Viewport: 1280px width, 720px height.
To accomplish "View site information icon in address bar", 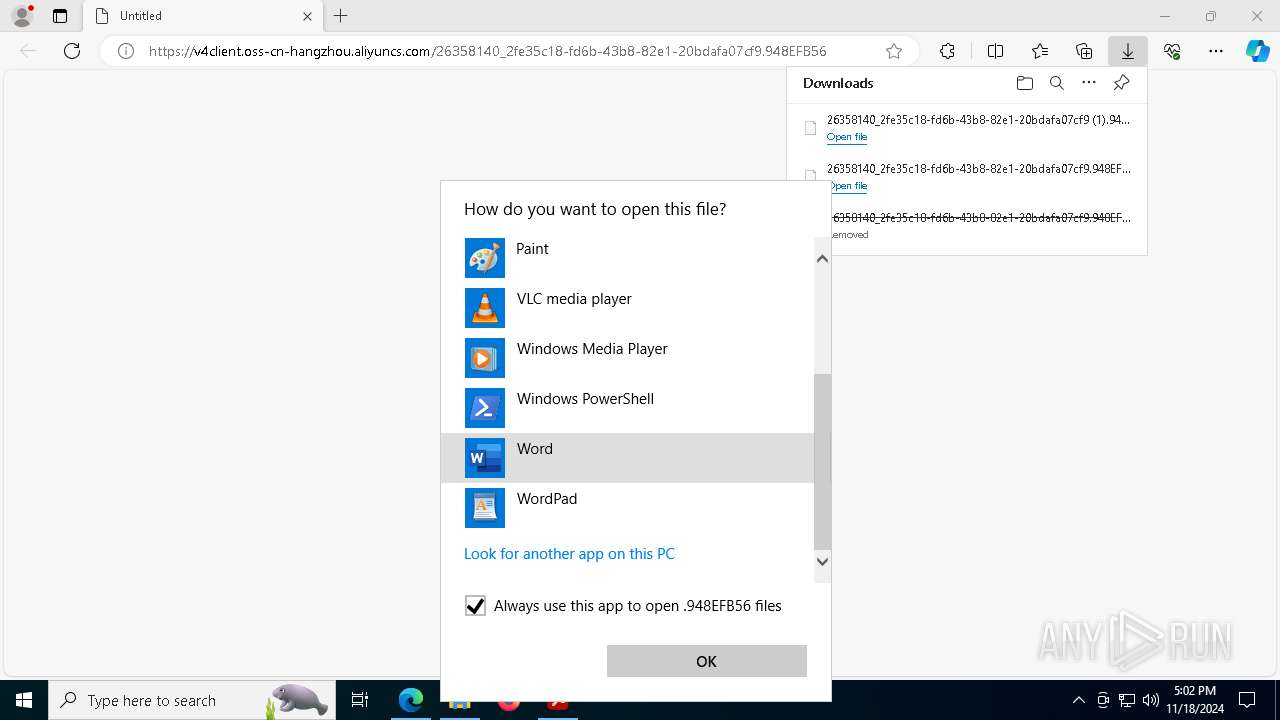I will [126, 51].
